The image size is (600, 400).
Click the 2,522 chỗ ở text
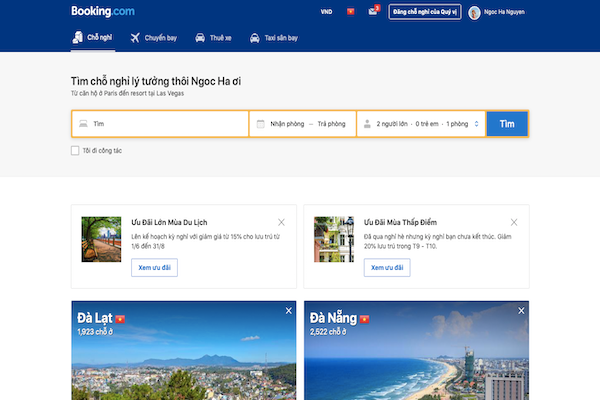328,332
